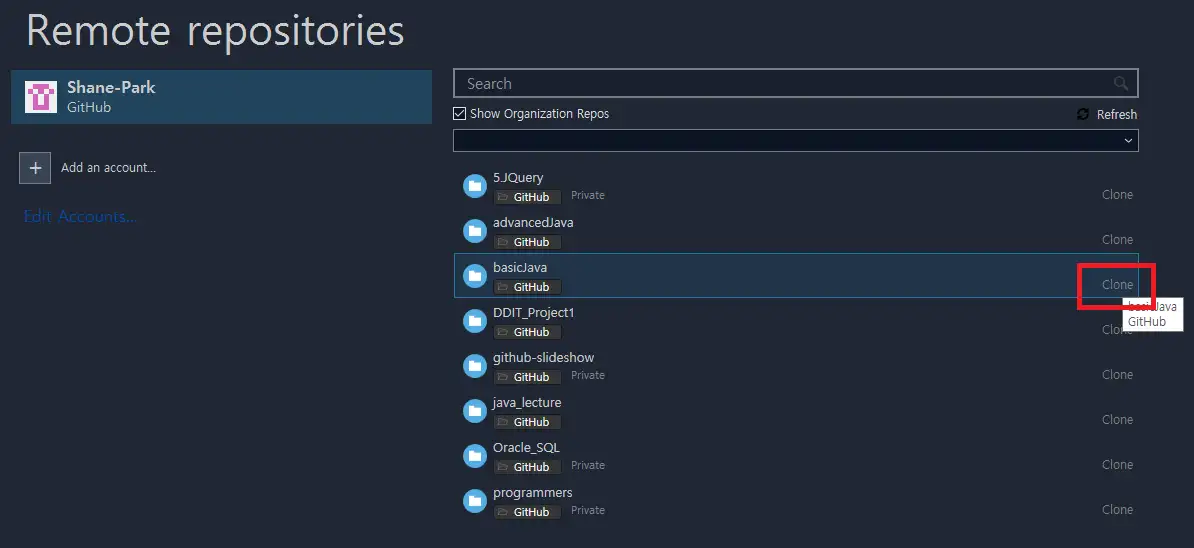
Task: Click the Private label on github-slideshow row
Action: [x=588, y=375]
